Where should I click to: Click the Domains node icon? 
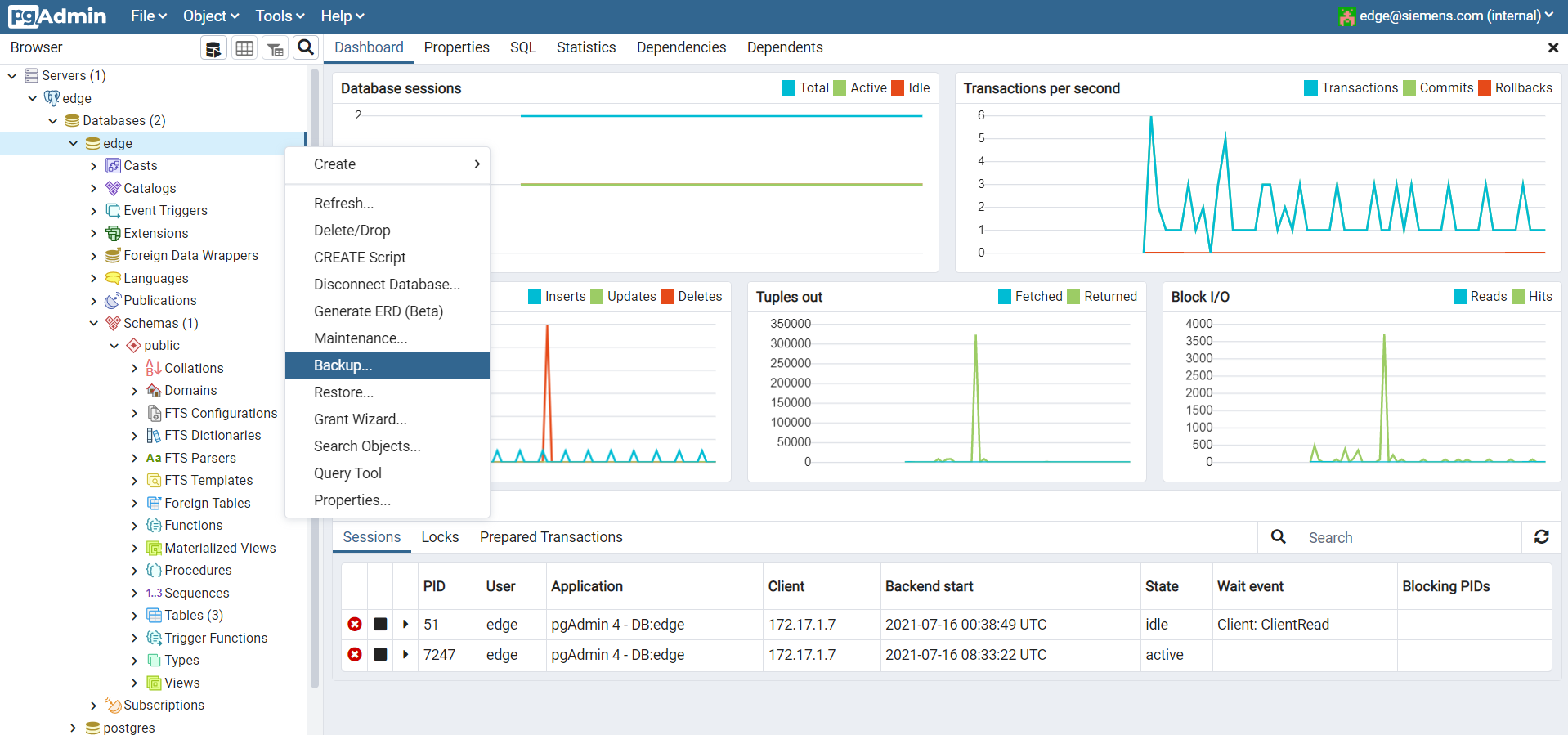154,391
